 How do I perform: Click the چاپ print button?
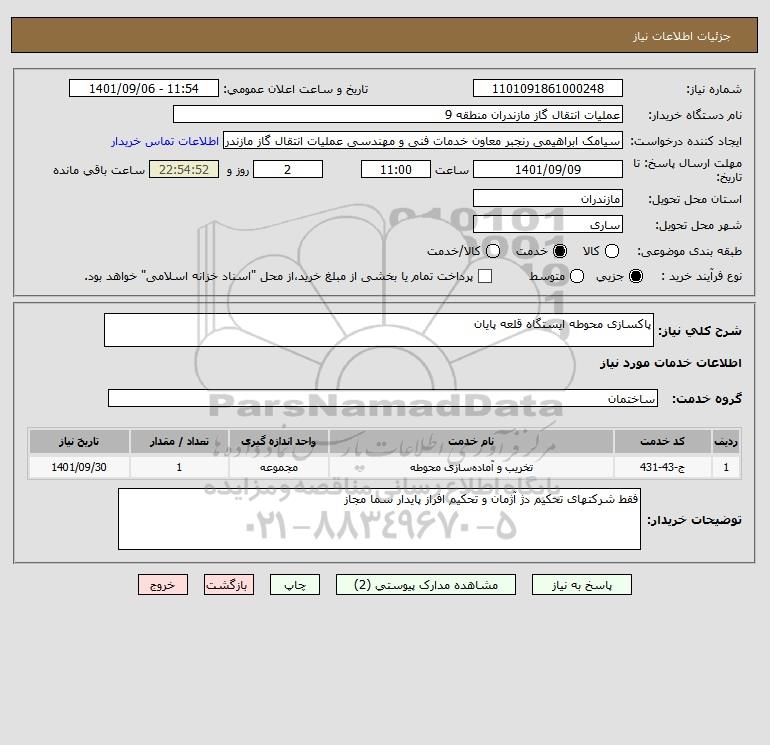[x=295, y=585]
